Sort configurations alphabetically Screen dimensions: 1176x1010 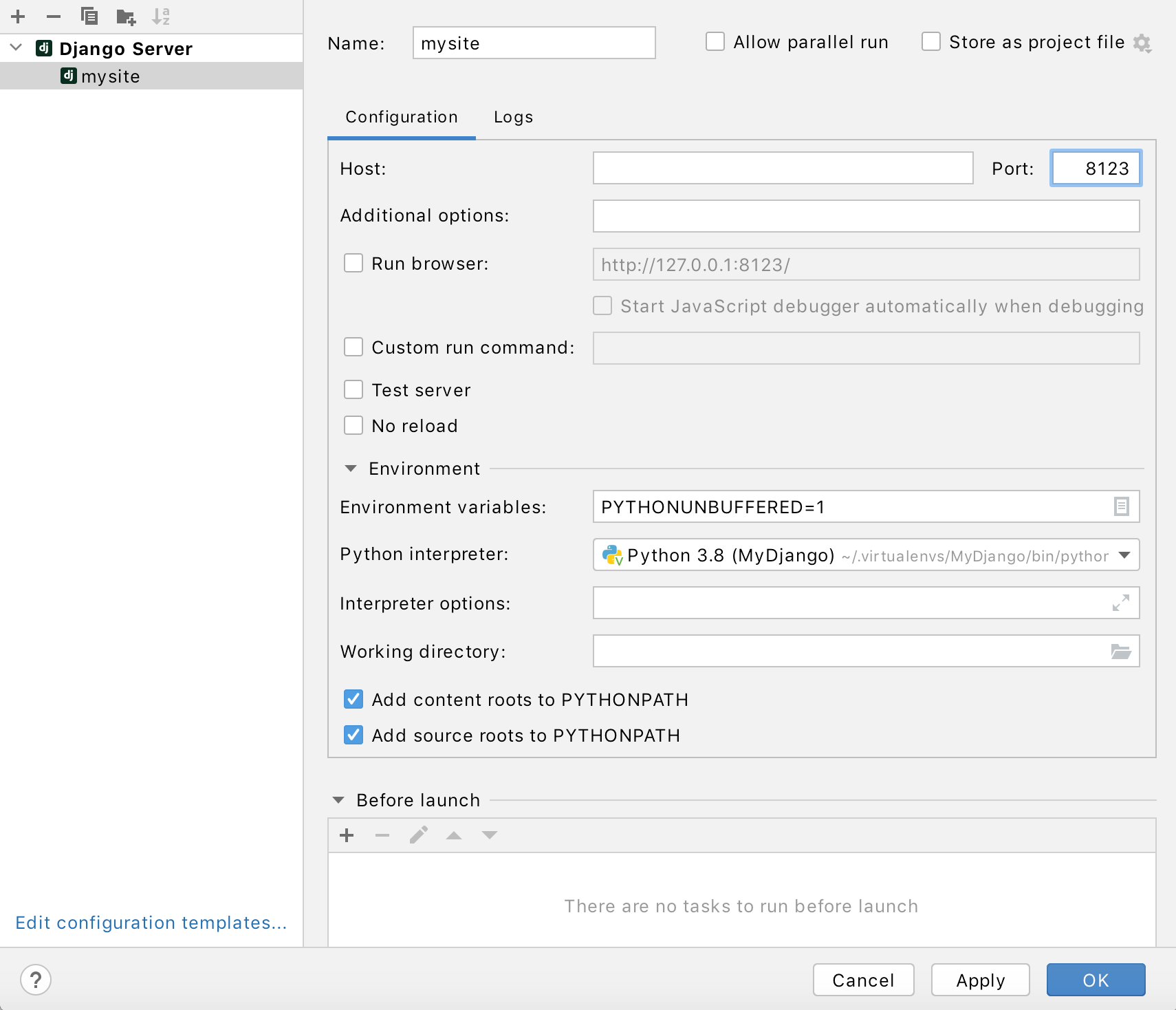pyautogui.click(x=162, y=17)
